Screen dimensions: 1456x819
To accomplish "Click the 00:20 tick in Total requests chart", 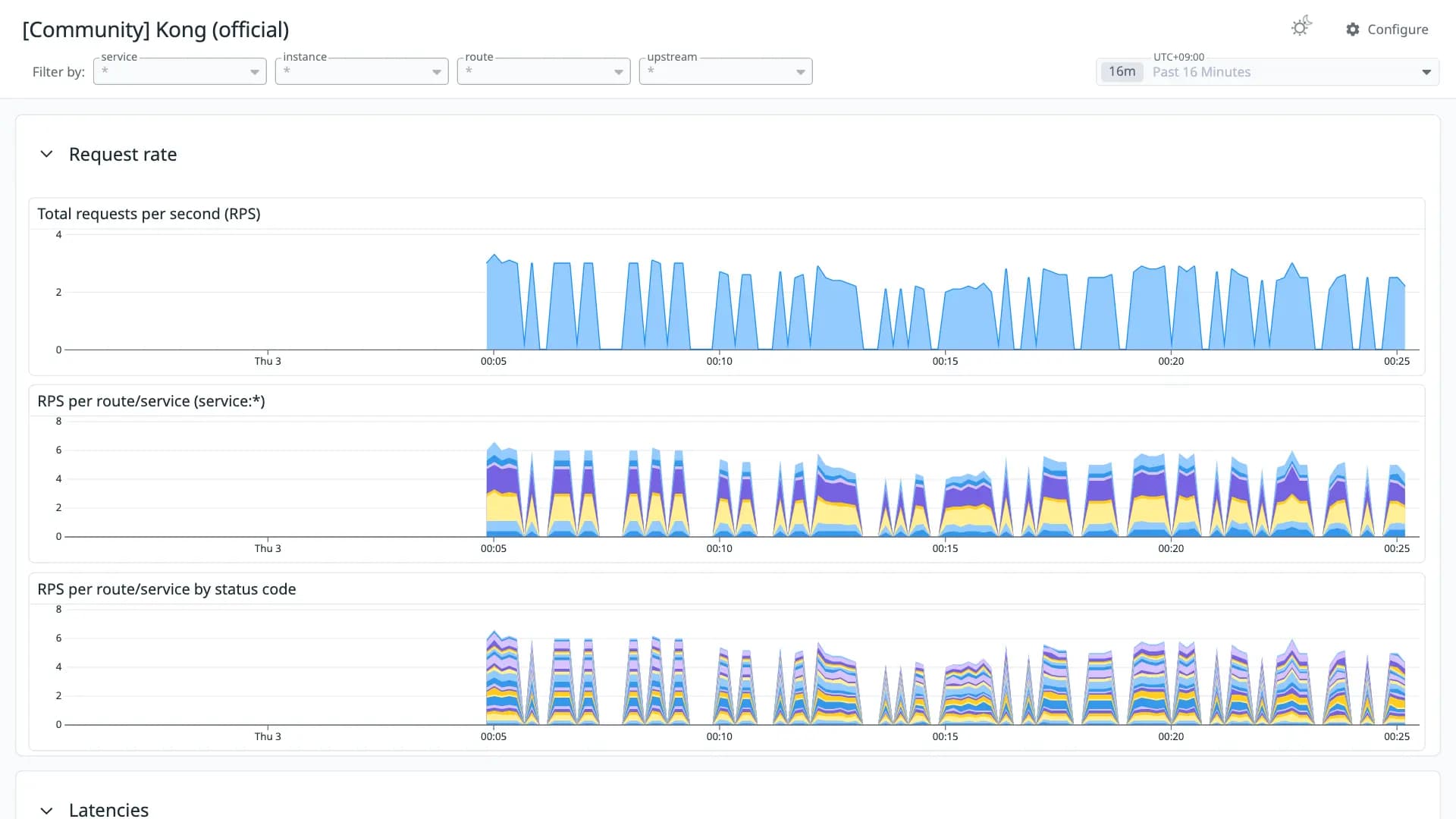I will 1171,361.
